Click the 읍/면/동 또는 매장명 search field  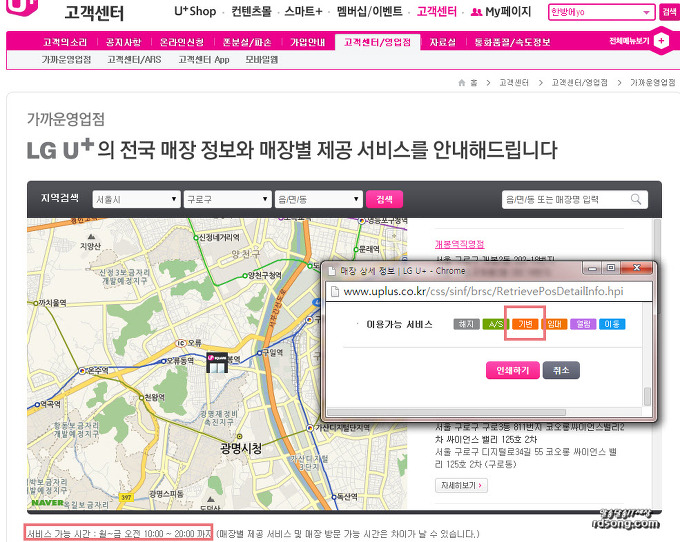(566, 199)
